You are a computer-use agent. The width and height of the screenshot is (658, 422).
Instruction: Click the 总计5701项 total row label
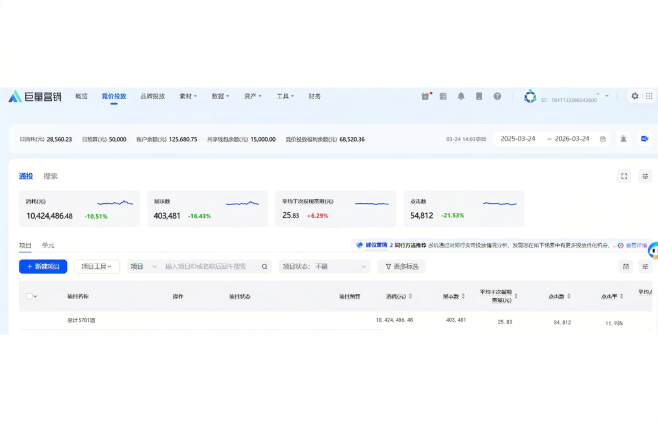click(x=81, y=320)
